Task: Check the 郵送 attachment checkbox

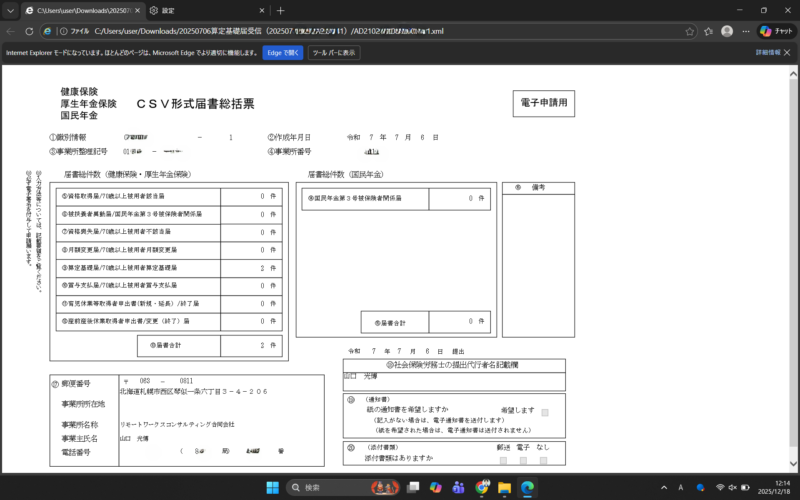Action: pos(503,460)
